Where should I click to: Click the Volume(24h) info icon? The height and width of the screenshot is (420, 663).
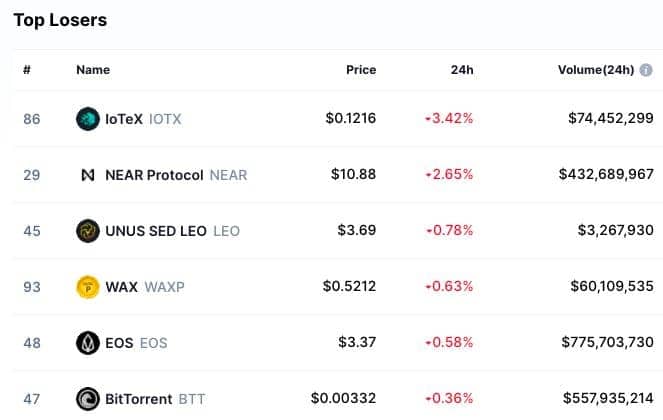point(646,70)
